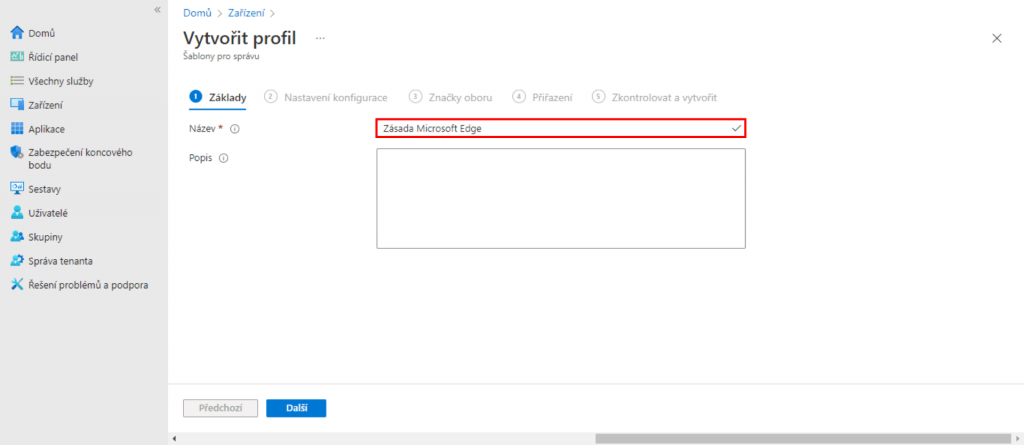
Task: Show info tooltip next to Název
Action: (235, 129)
